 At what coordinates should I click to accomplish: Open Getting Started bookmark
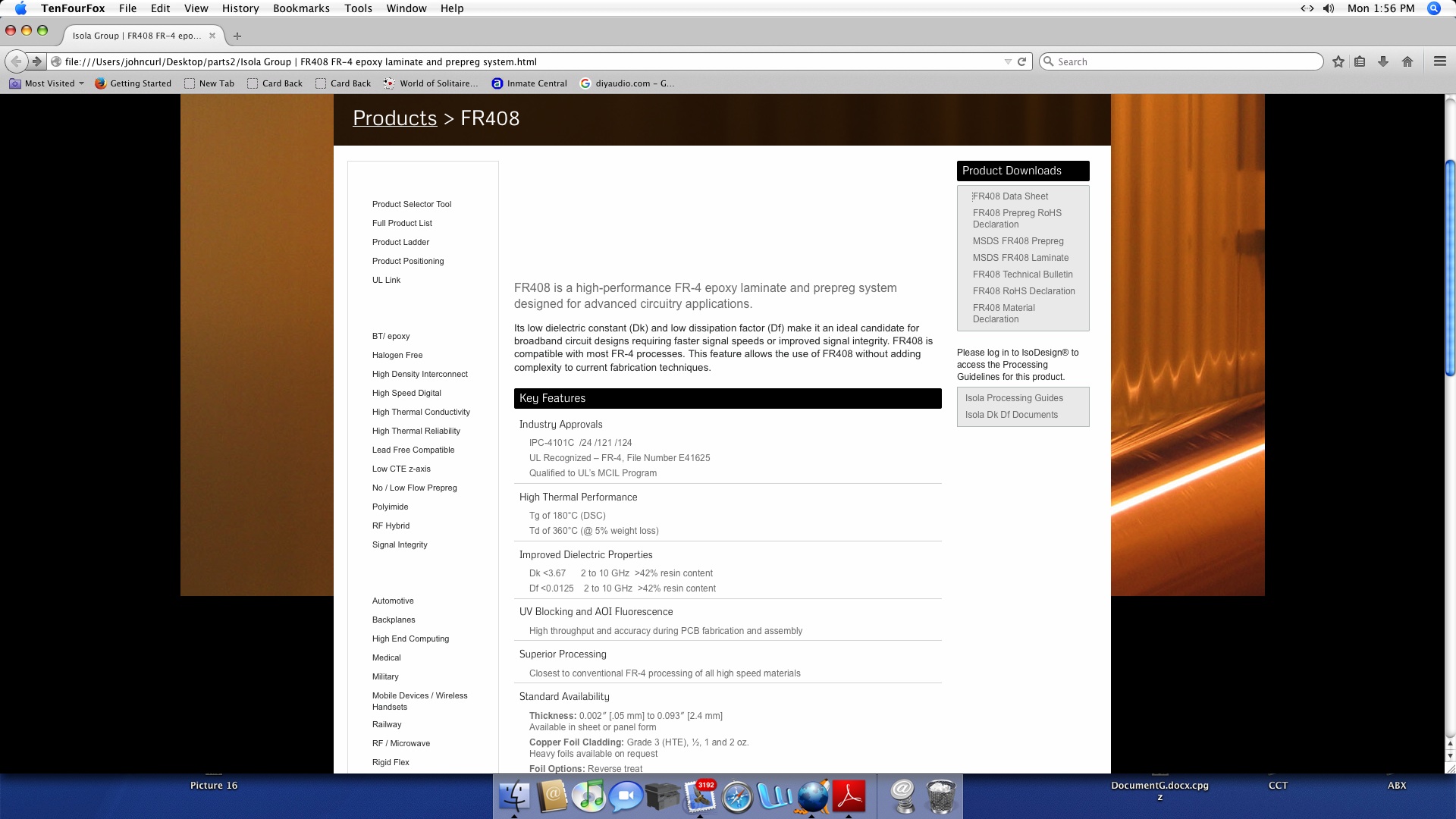tap(133, 83)
